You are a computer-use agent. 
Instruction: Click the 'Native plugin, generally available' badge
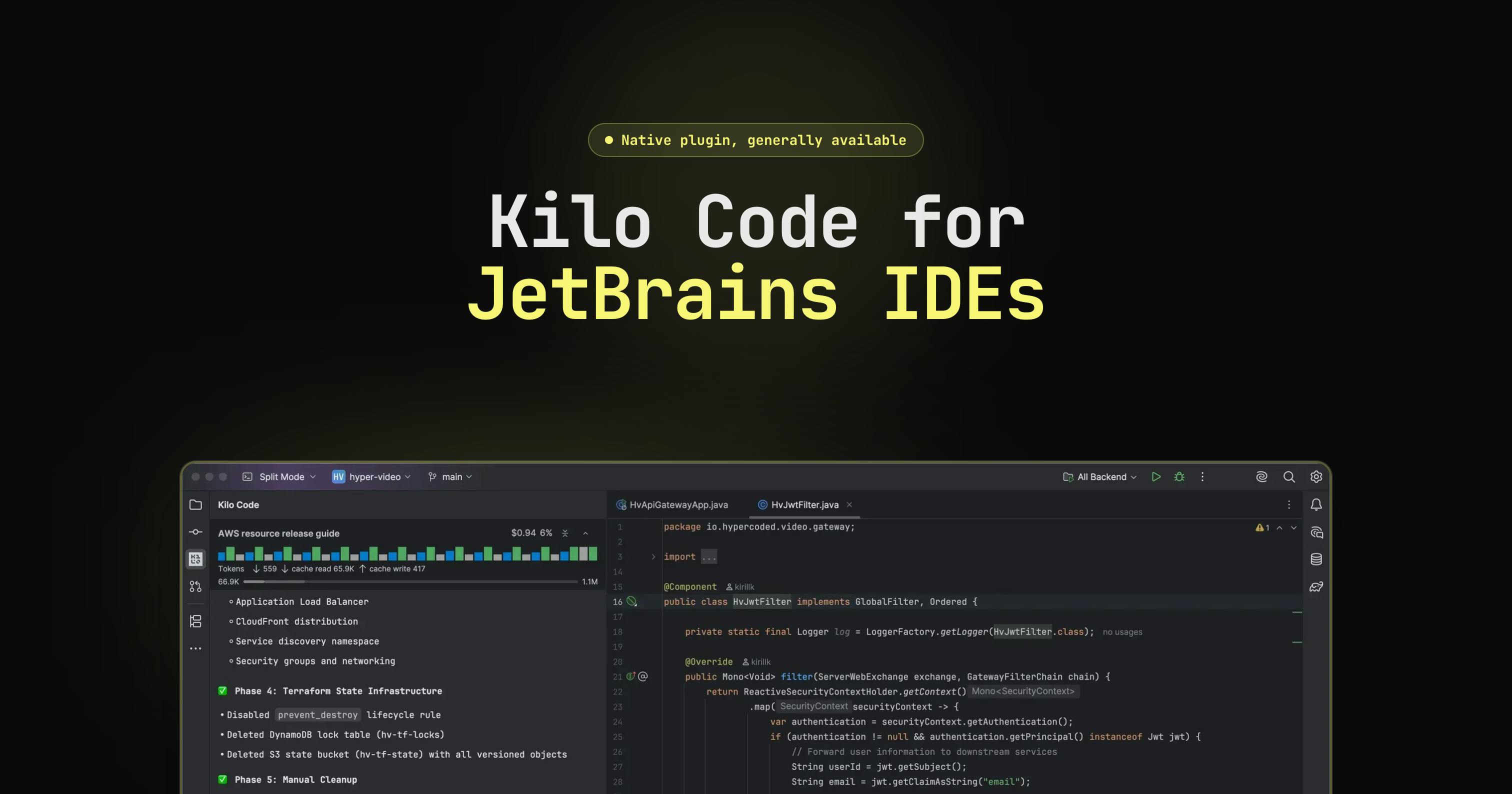click(755, 139)
